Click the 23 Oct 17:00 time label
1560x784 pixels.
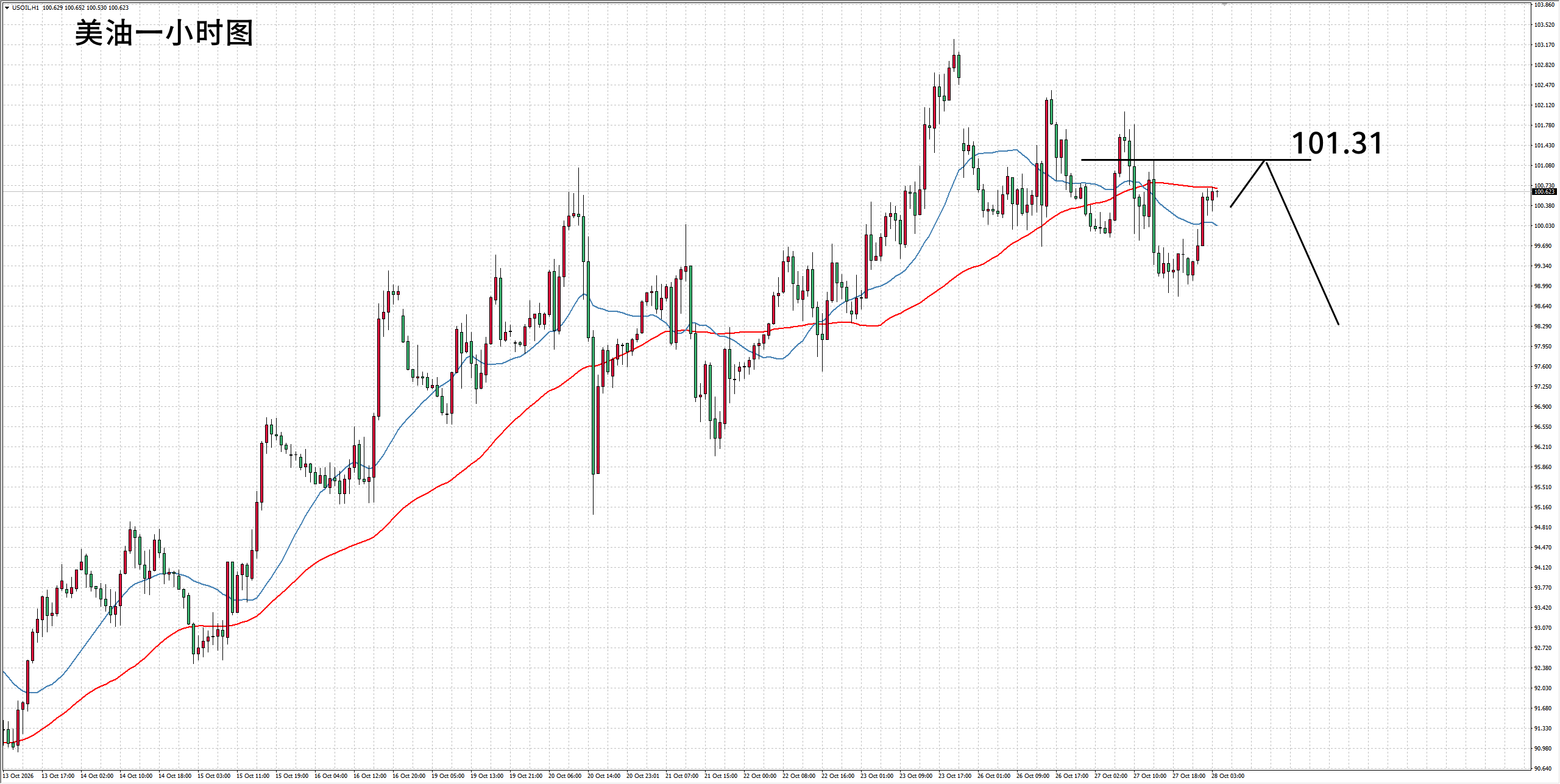click(955, 776)
